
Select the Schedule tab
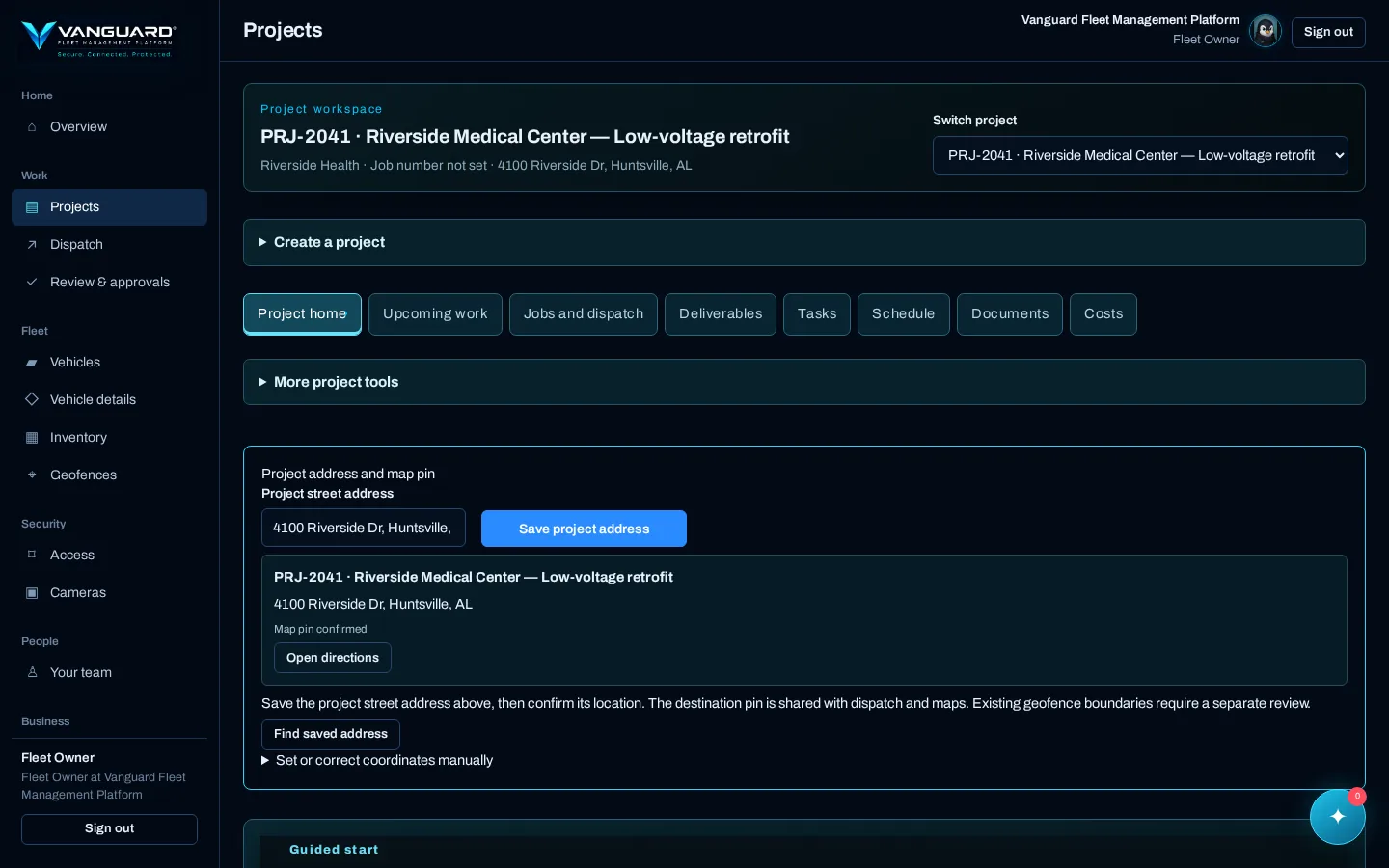click(x=903, y=314)
